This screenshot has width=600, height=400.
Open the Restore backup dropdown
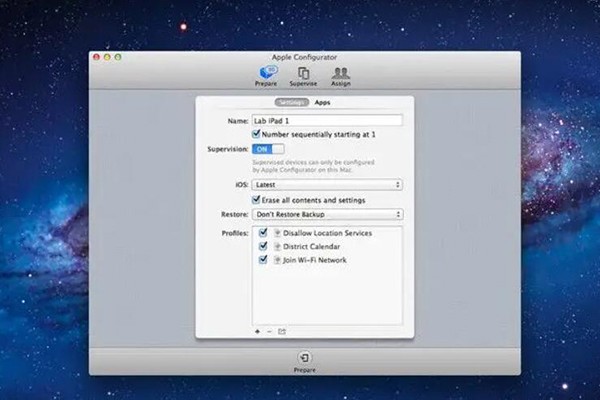(x=328, y=214)
